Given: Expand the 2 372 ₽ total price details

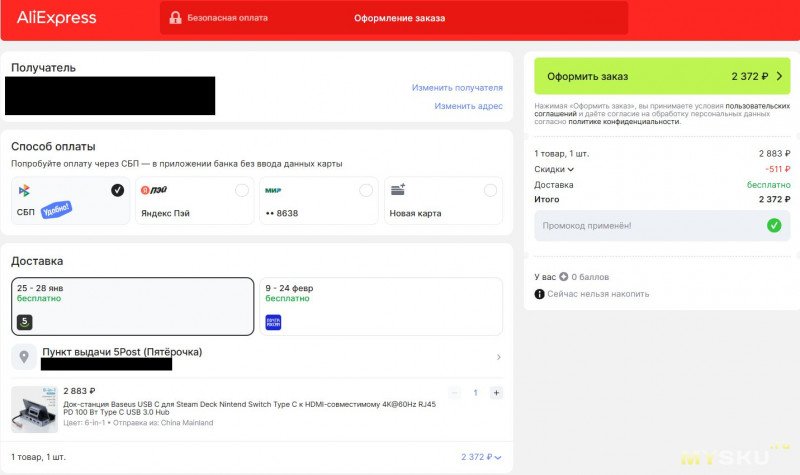Looking at the screenshot, I should point(481,457).
